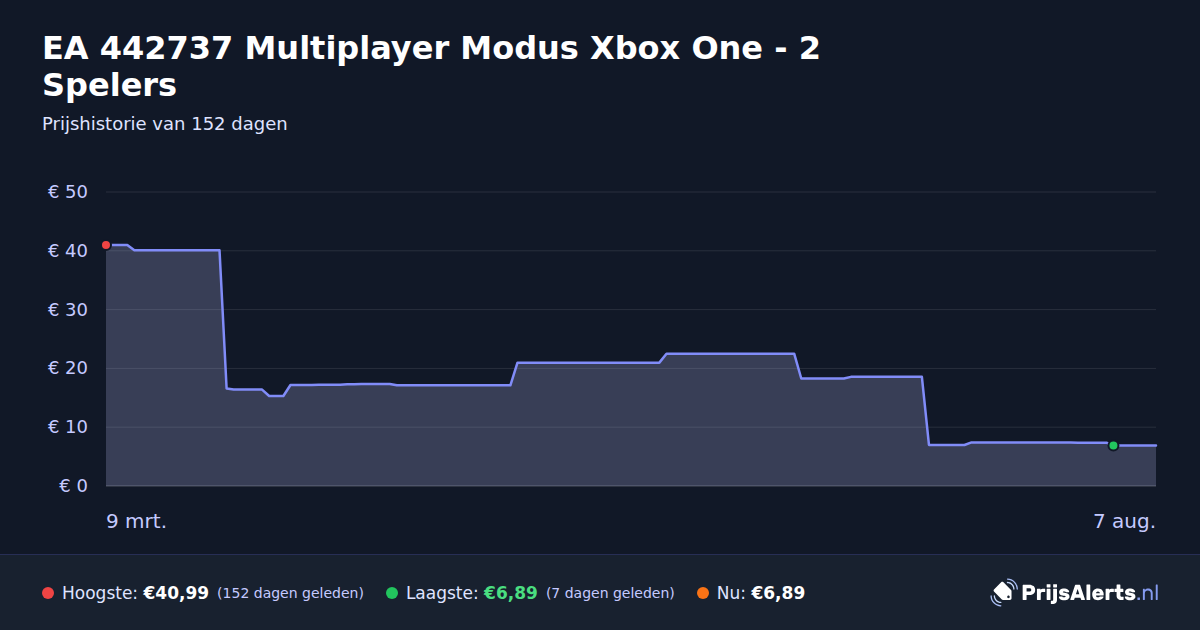Click the 7 aug. end date label
This screenshot has width=1200, height=630.
(x=1125, y=521)
